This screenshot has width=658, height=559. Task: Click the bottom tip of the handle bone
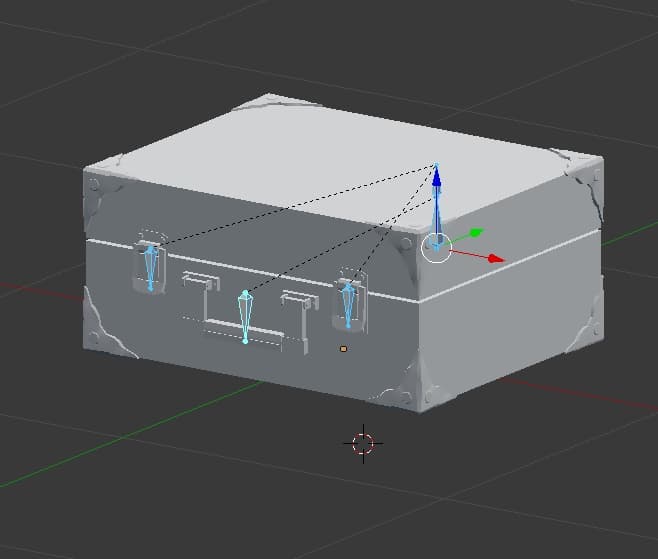(x=245, y=341)
